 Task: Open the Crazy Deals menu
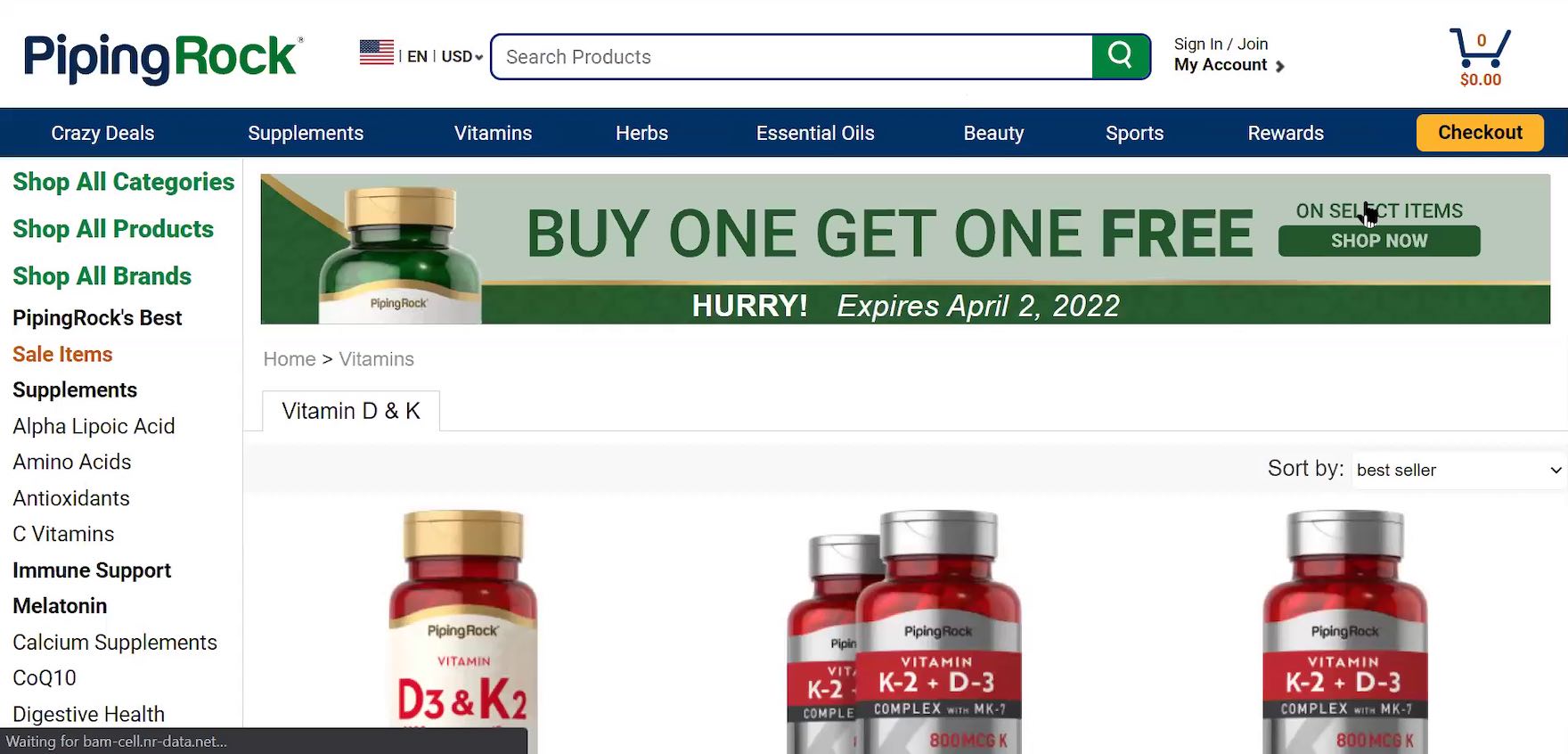point(102,133)
